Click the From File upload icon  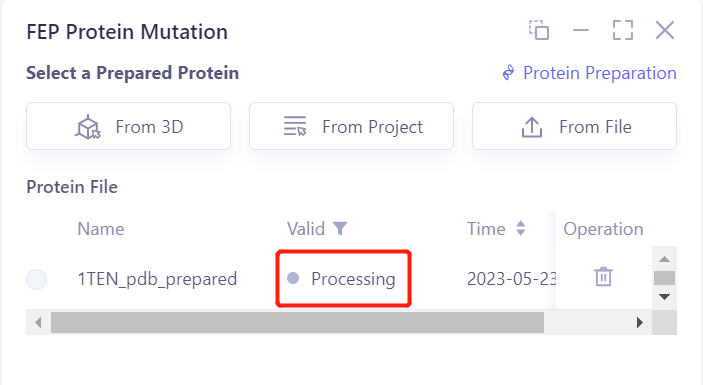532,127
